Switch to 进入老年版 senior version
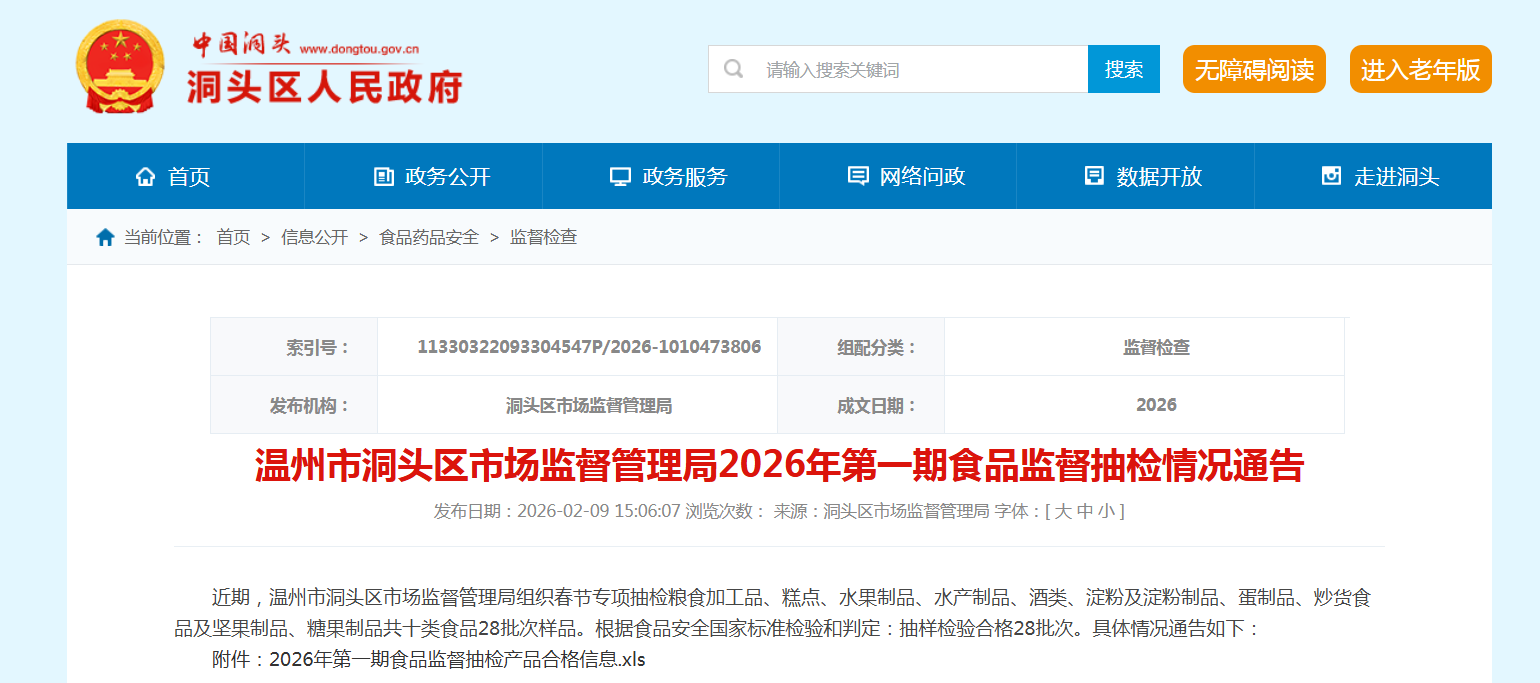 [x=1420, y=70]
